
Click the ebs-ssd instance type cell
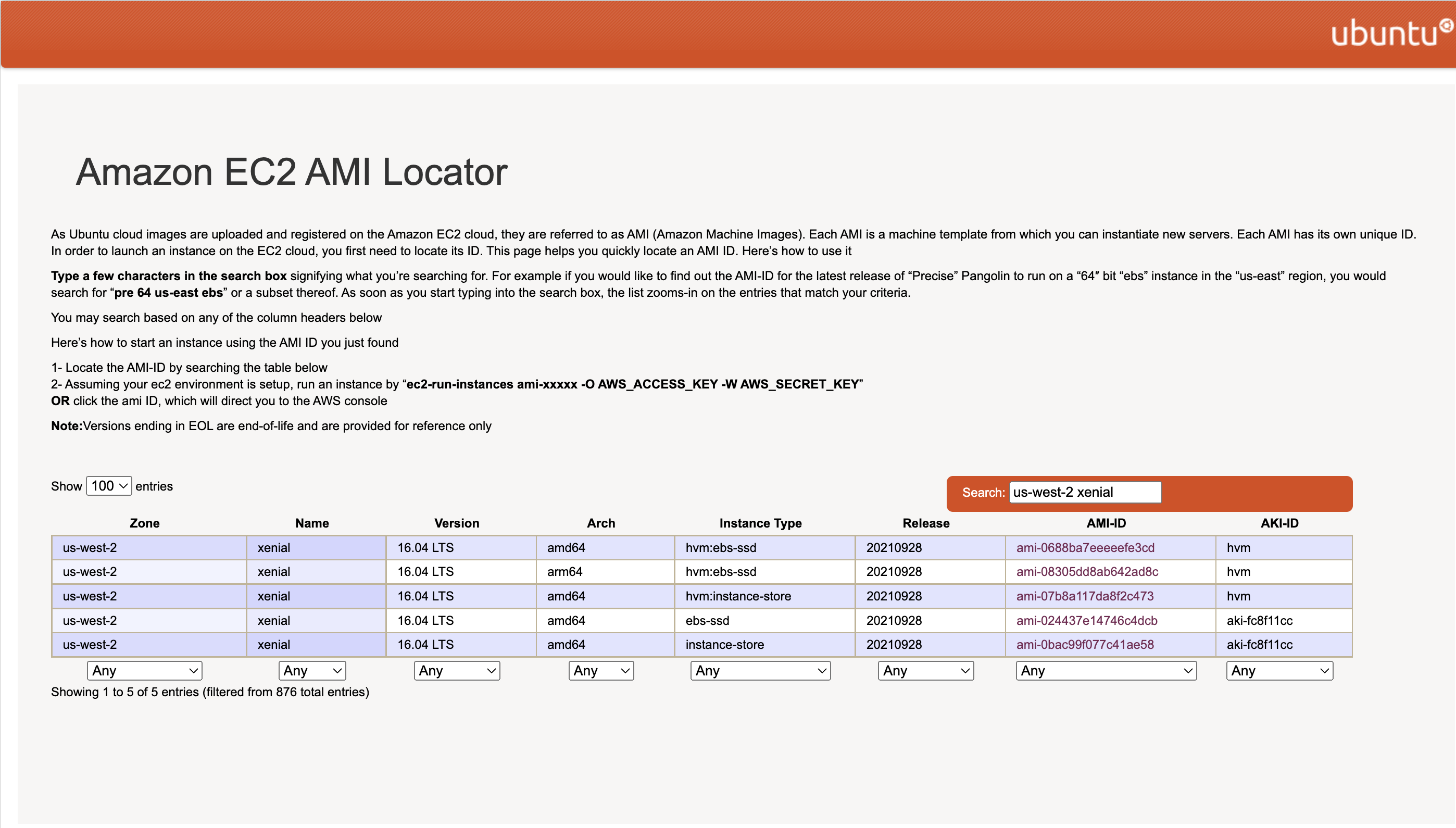pos(764,620)
